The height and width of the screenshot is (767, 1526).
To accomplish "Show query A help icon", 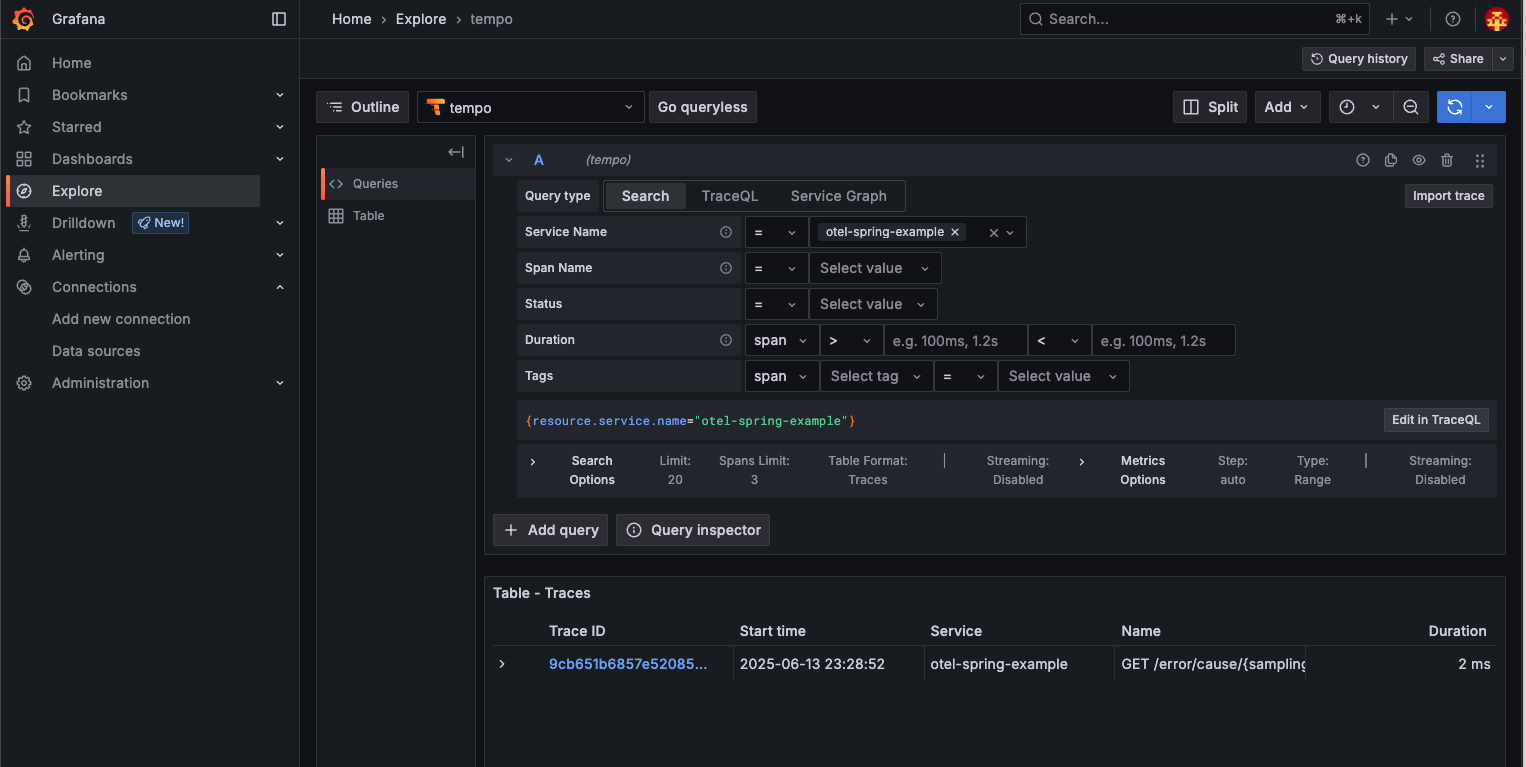I will 1362,160.
